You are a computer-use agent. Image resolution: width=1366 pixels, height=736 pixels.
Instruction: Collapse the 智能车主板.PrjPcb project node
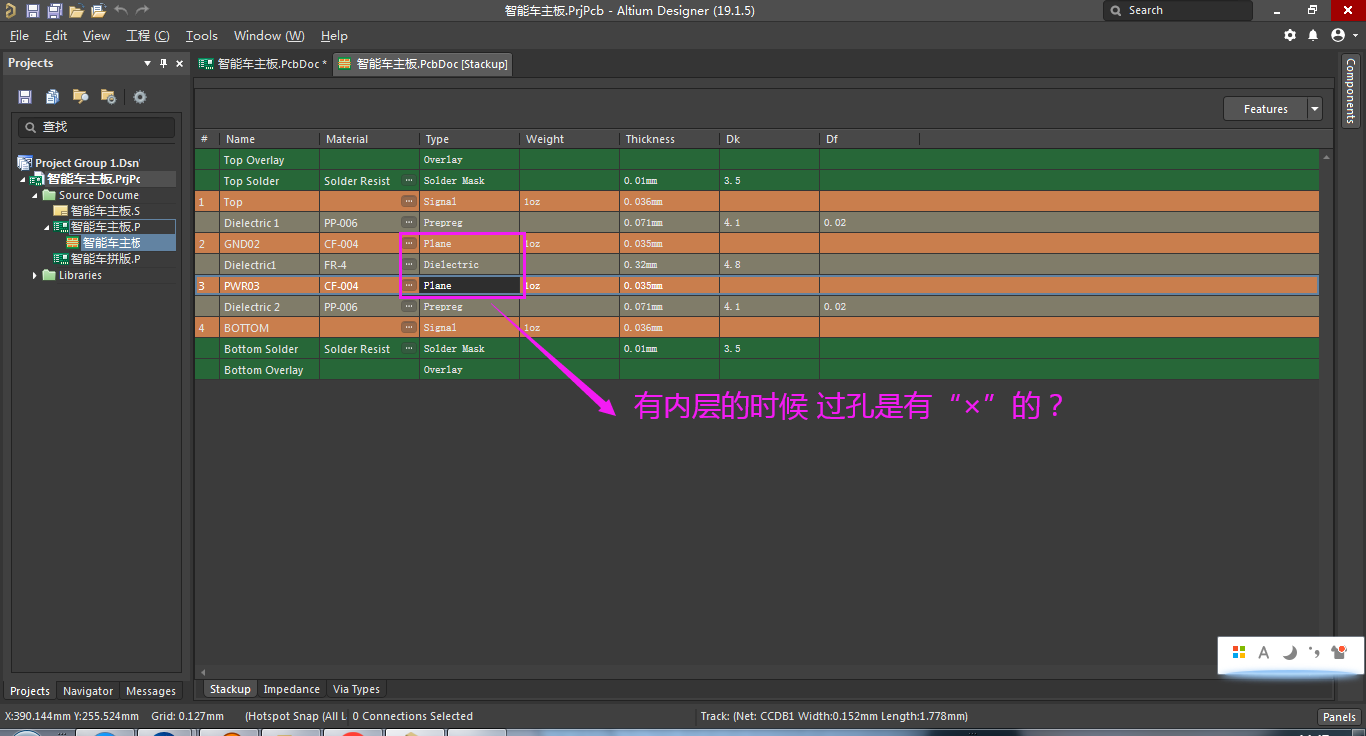(x=22, y=179)
